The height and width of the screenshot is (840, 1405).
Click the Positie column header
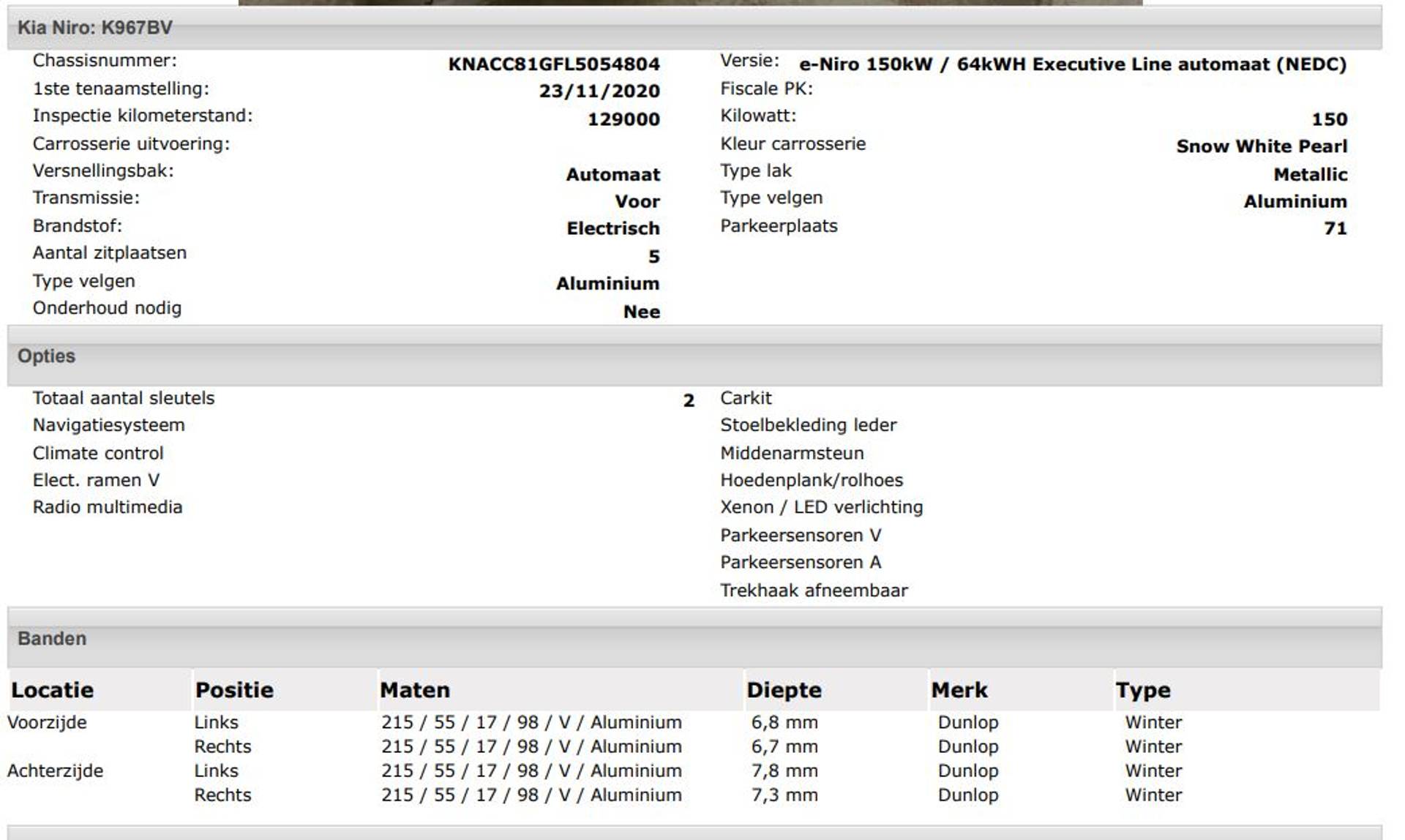234,690
